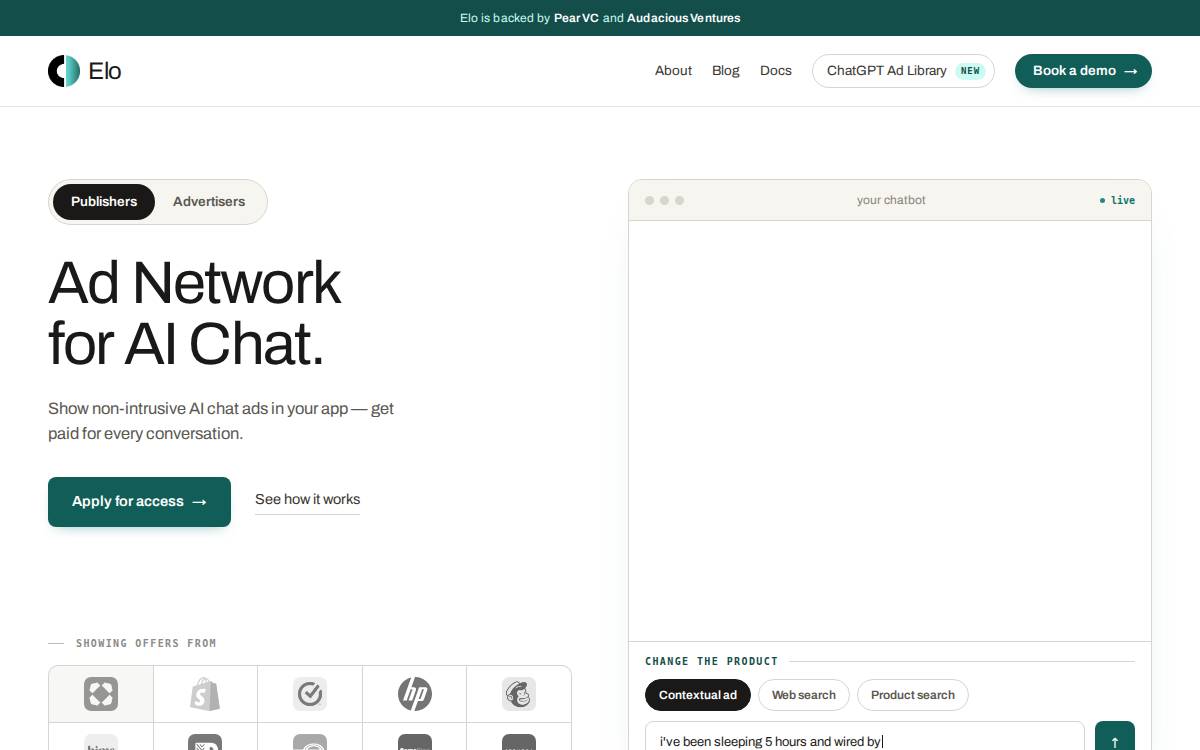Open the Docs link
The width and height of the screenshot is (1200, 750).
(x=776, y=71)
